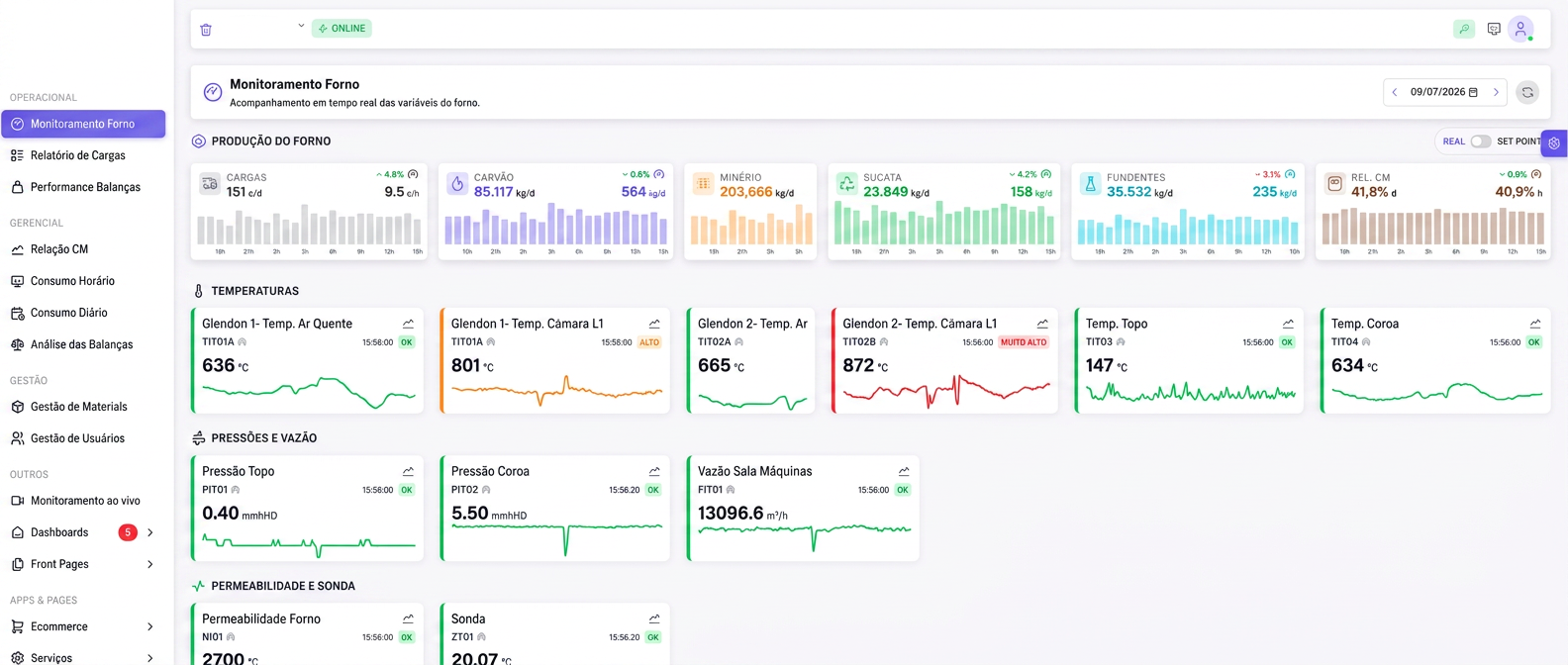This screenshot has height=665, width=1568.
Task: Open the chat messages icon in the header
Action: click(1494, 30)
